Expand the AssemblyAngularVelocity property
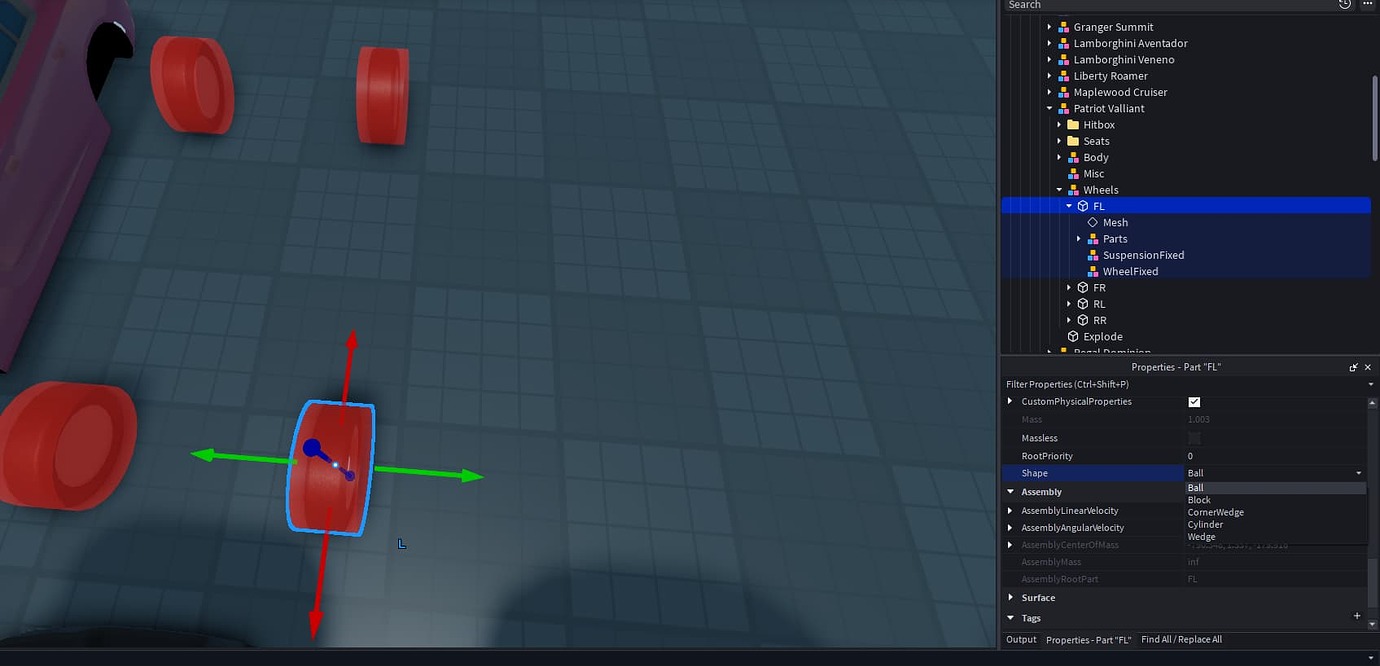1380x666 pixels. 1010,527
